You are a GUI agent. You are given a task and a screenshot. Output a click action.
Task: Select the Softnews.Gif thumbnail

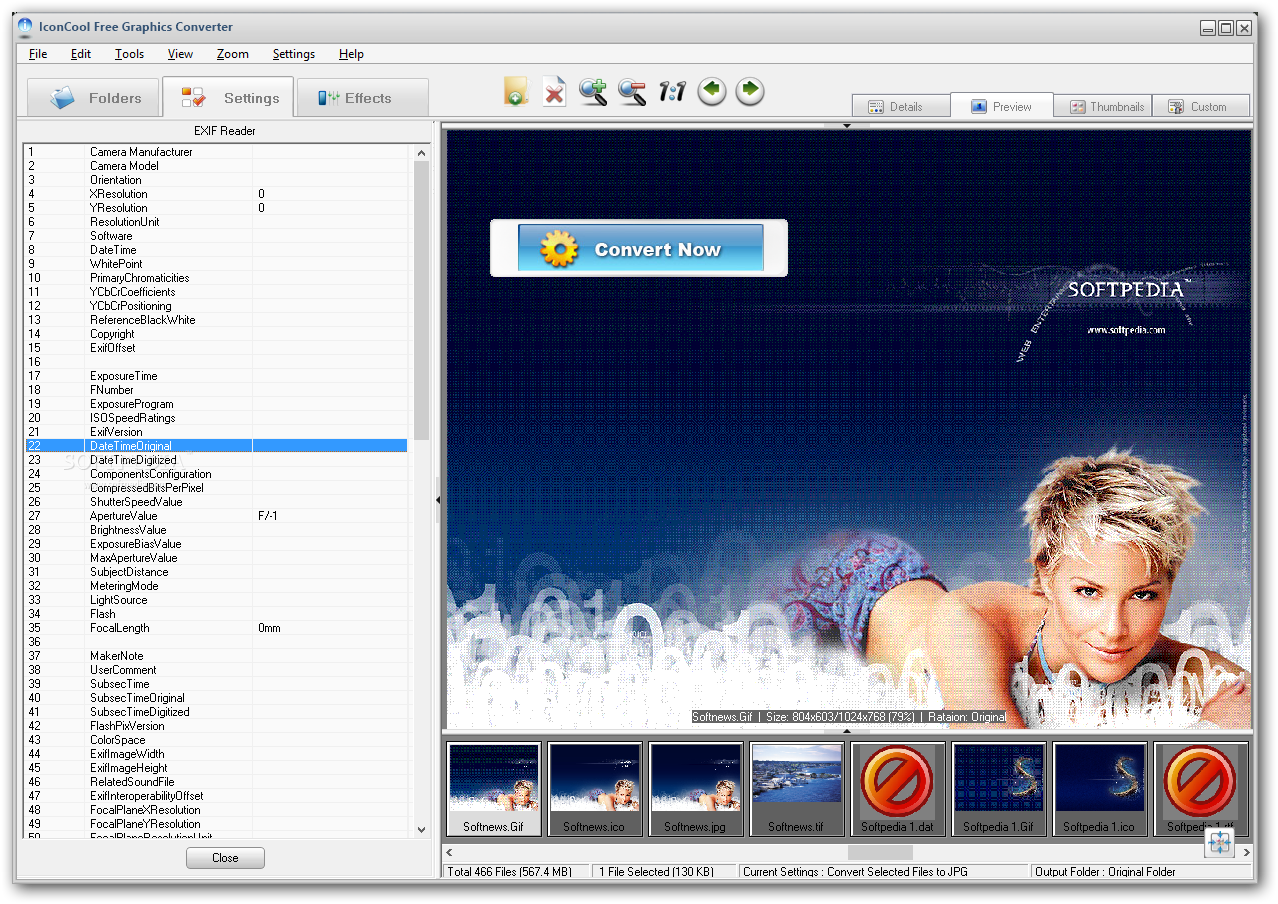(494, 788)
